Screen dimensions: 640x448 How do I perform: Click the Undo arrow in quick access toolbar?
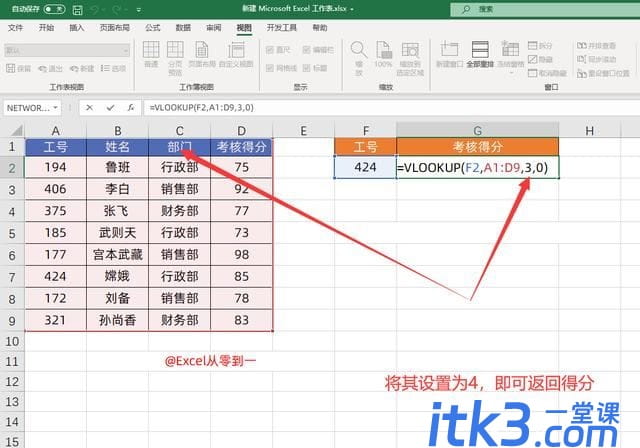tap(96, 10)
